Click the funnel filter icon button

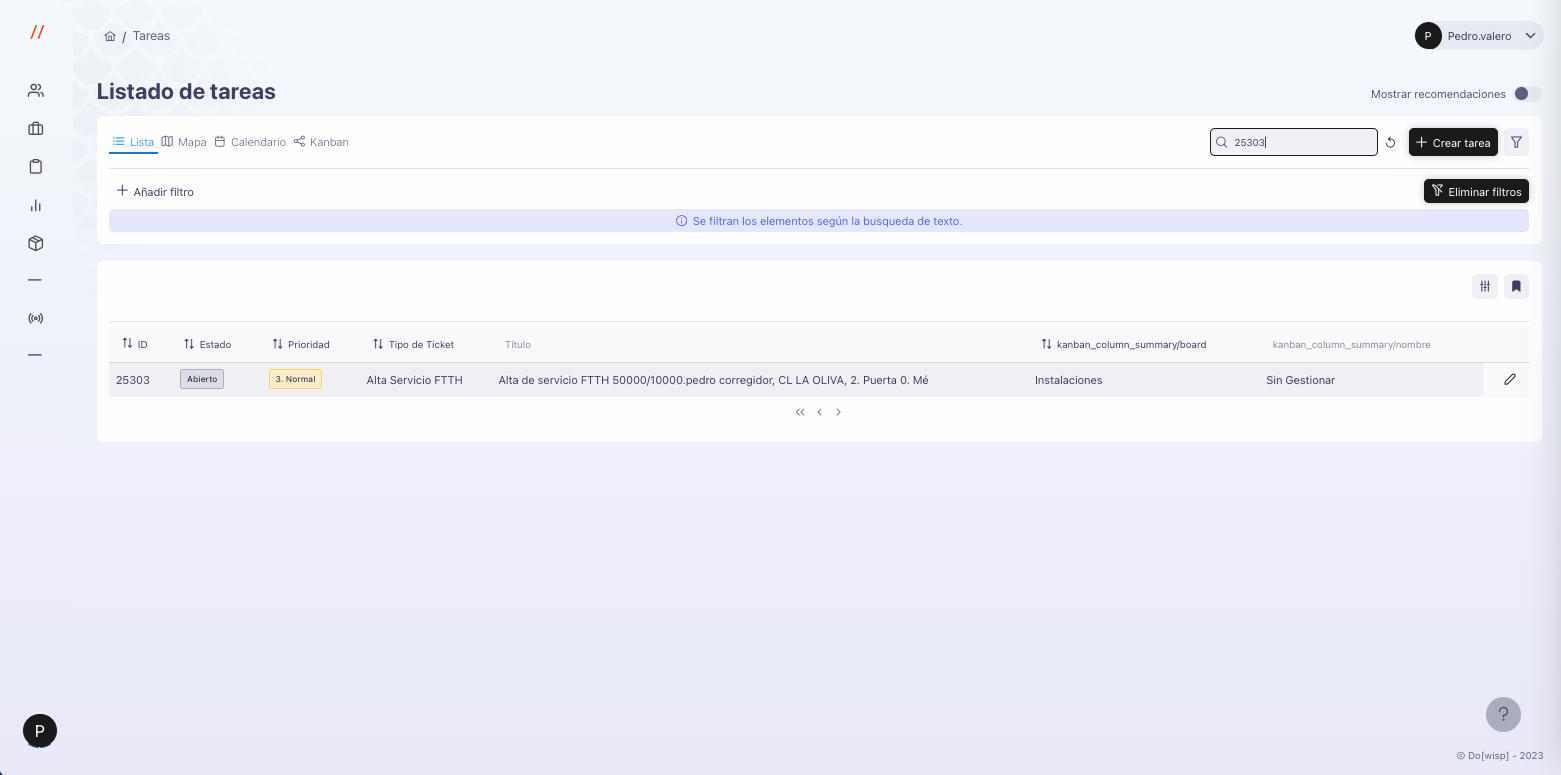(1516, 142)
